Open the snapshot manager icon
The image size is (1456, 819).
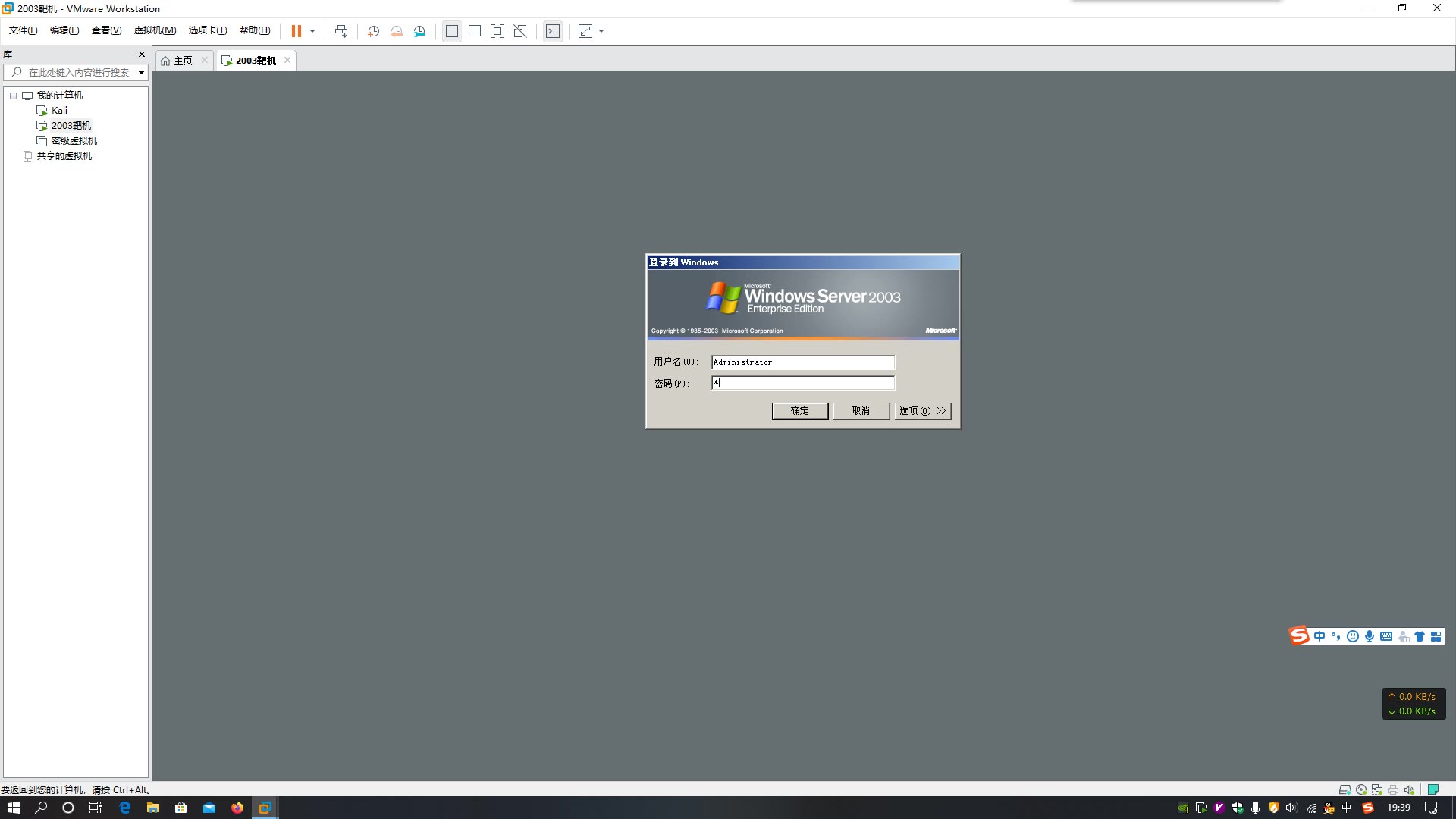[x=419, y=31]
